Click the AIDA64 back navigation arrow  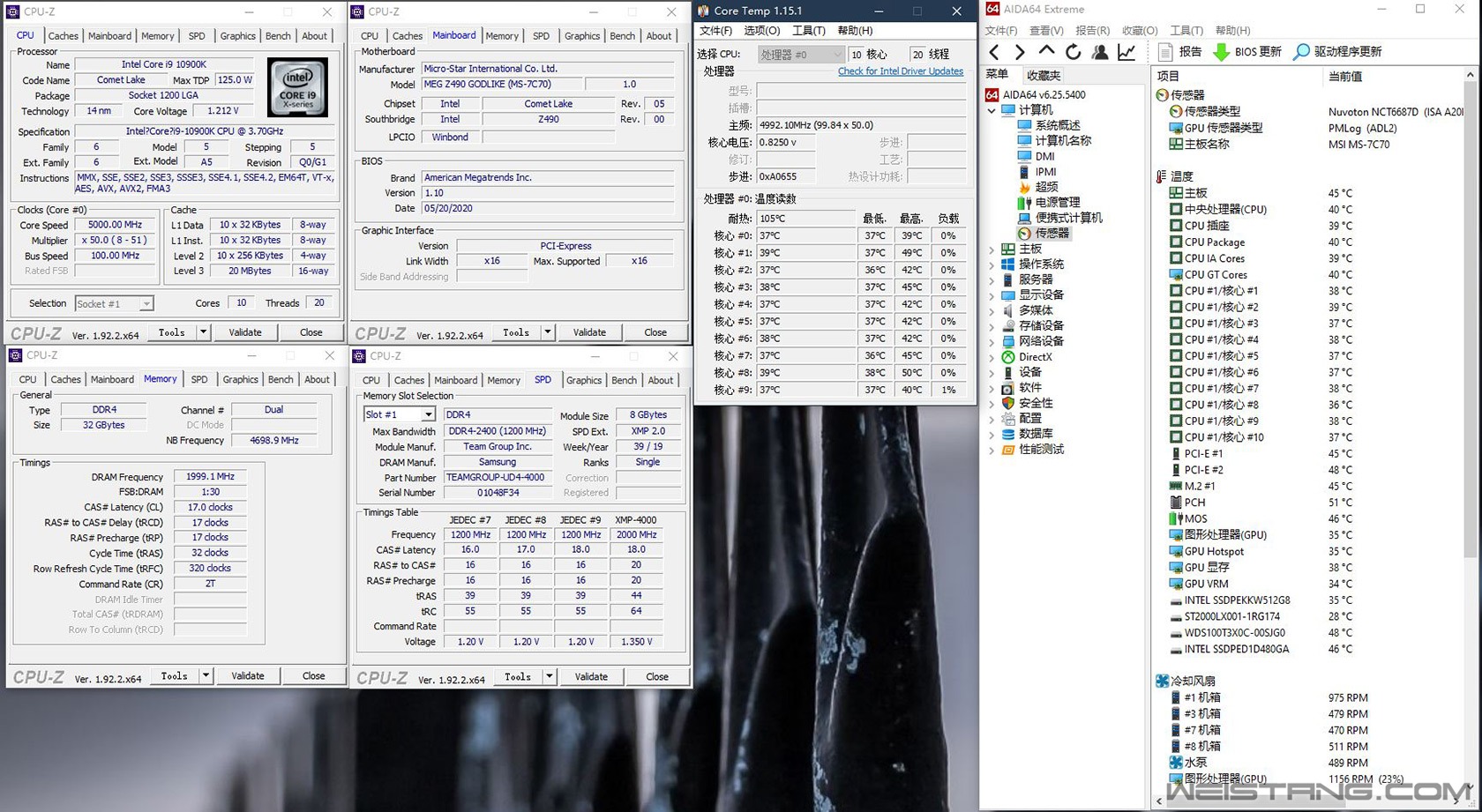point(994,52)
